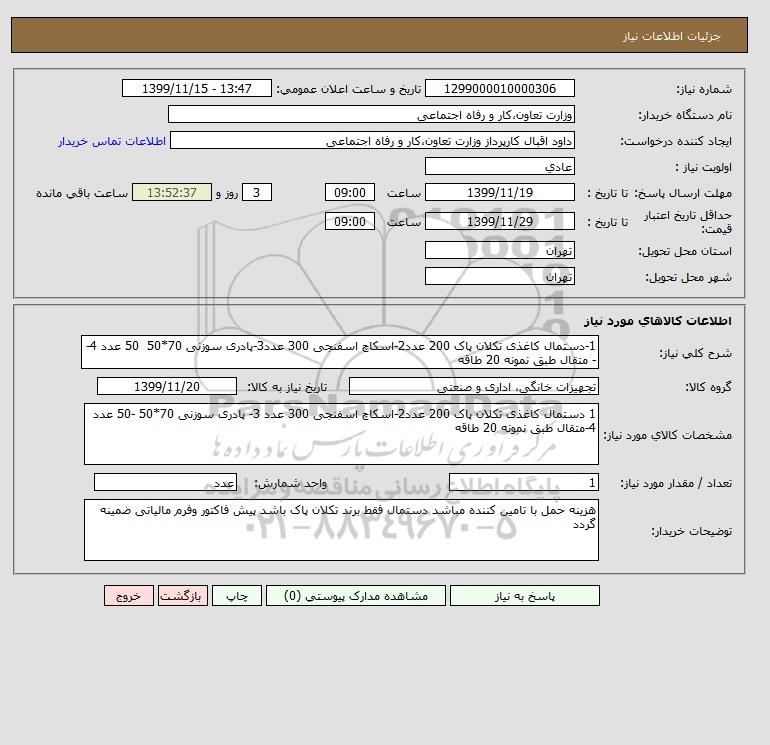
Task: Click the ایجاد کننده درخواست label
Action: 676,141
